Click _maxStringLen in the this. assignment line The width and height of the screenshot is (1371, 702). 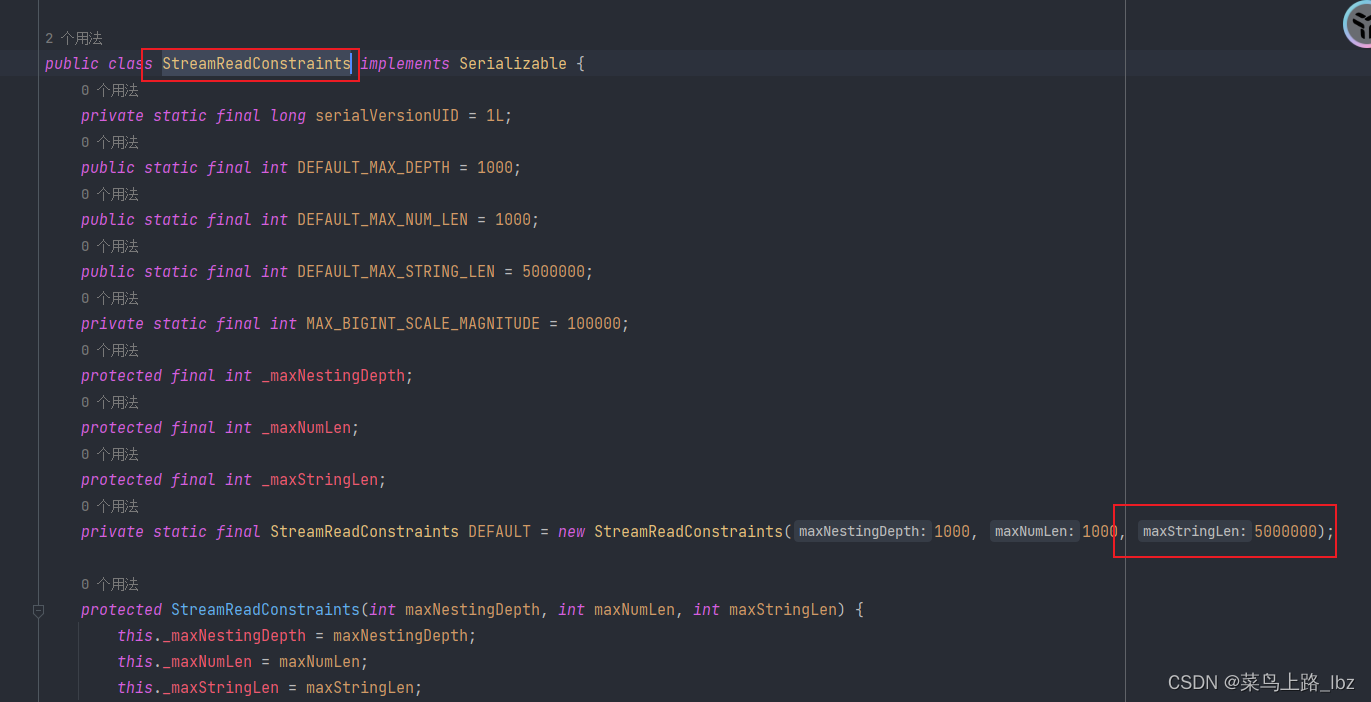pos(220,688)
